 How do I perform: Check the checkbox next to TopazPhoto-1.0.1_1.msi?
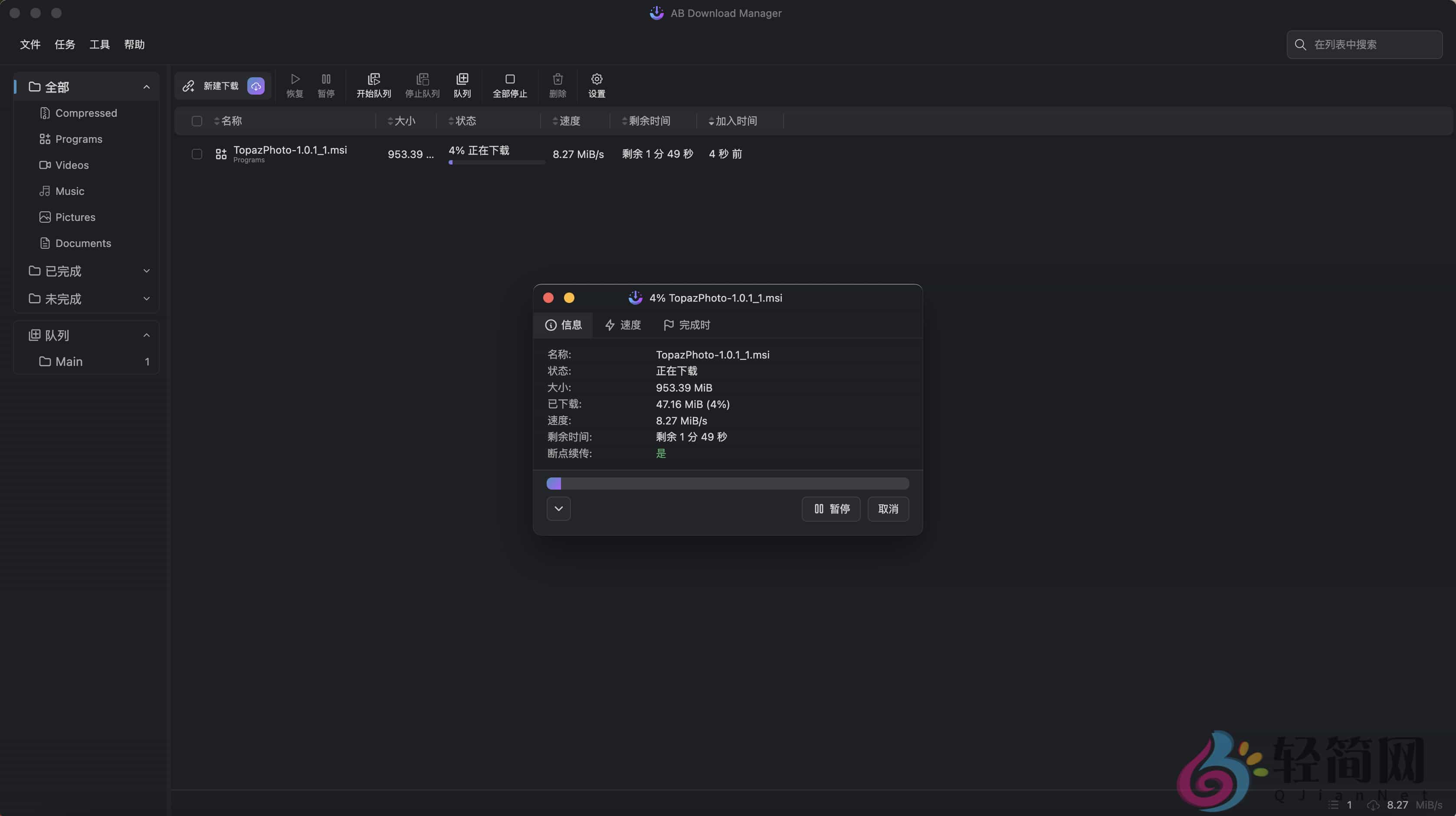coord(197,154)
